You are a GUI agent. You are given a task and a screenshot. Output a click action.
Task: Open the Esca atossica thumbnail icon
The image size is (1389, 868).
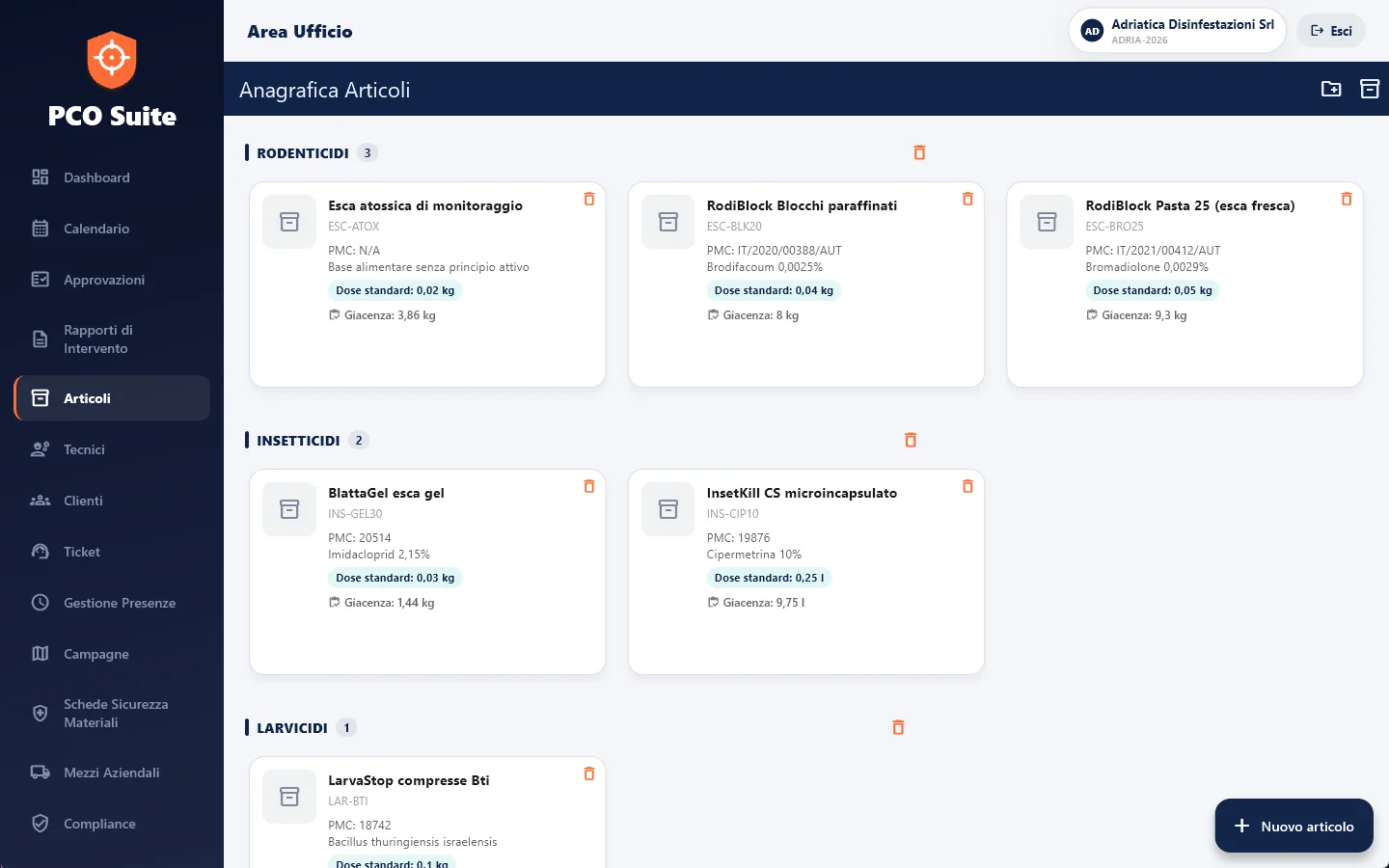click(289, 222)
